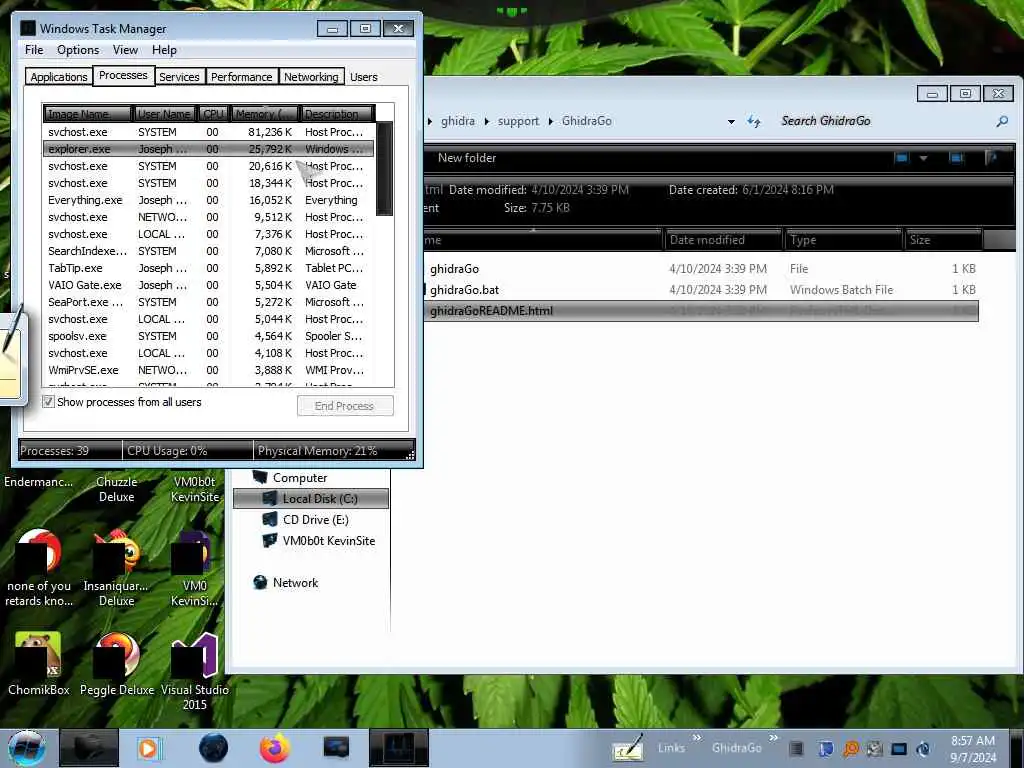Switch to the Networking tab
Screen dimensions: 1024x768
pyautogui.click(x=311, y=77)
